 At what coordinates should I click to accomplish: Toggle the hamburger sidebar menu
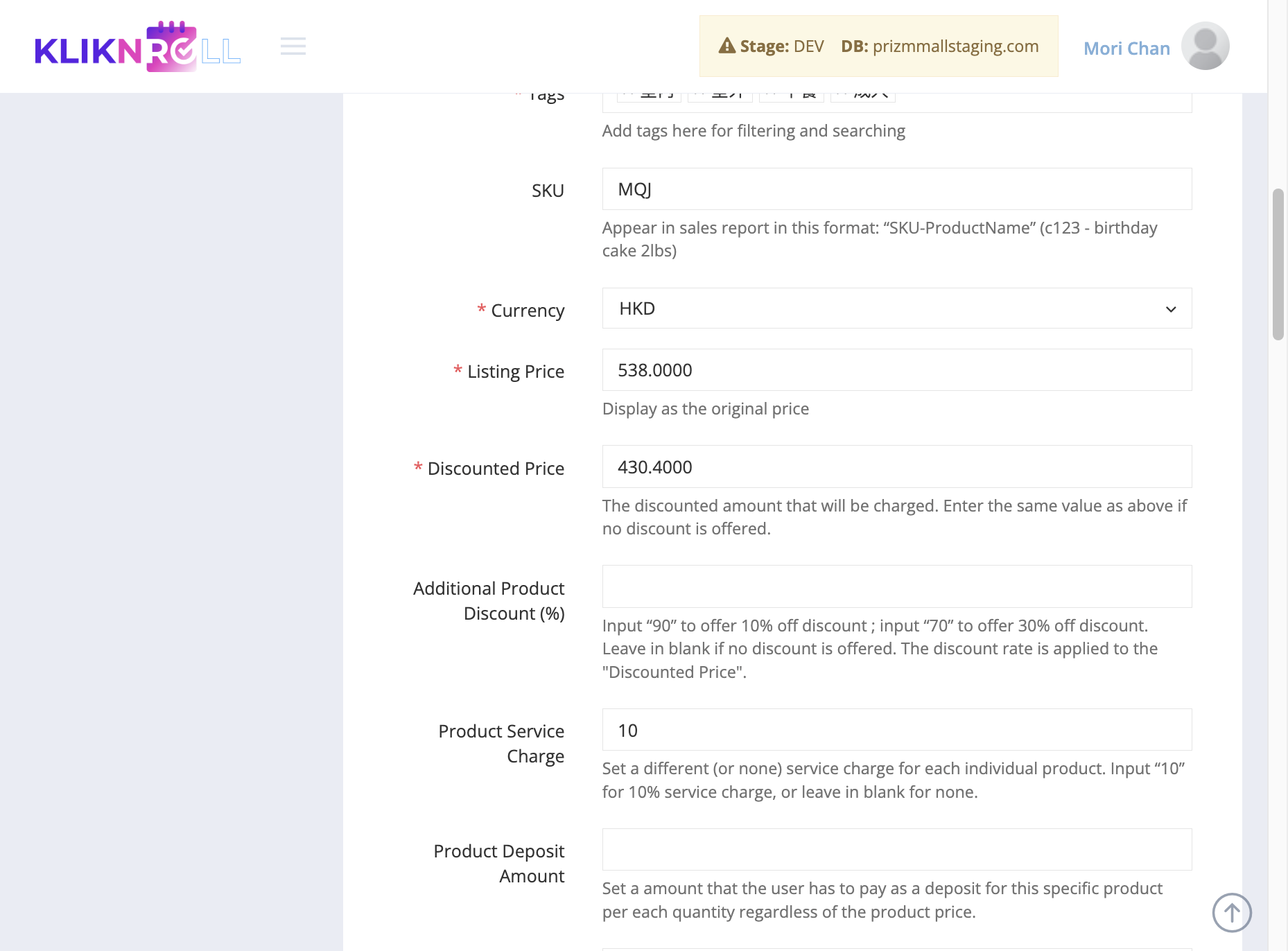point(293,46)
